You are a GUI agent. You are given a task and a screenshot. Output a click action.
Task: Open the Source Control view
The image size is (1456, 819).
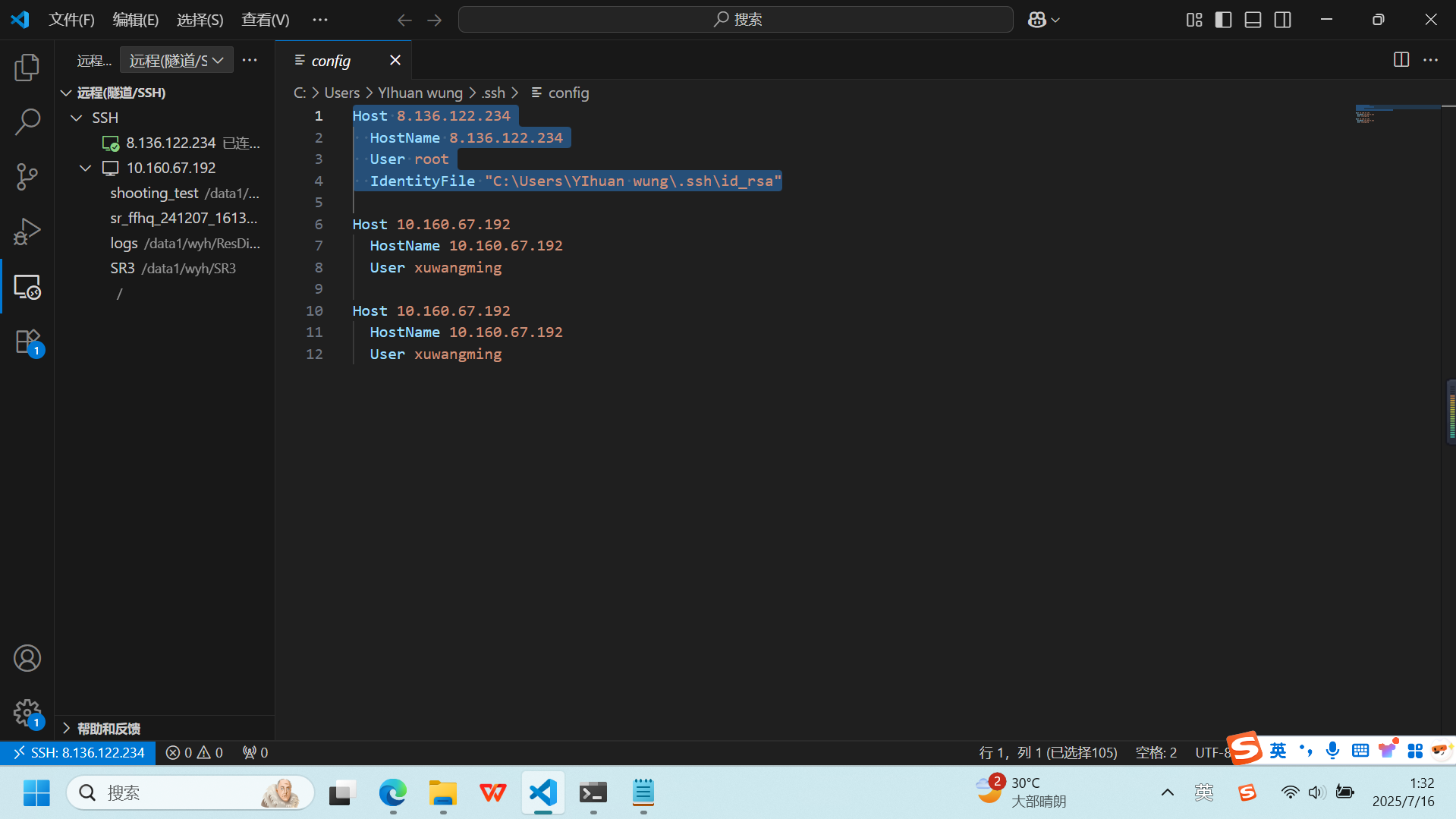coord(27,176)
